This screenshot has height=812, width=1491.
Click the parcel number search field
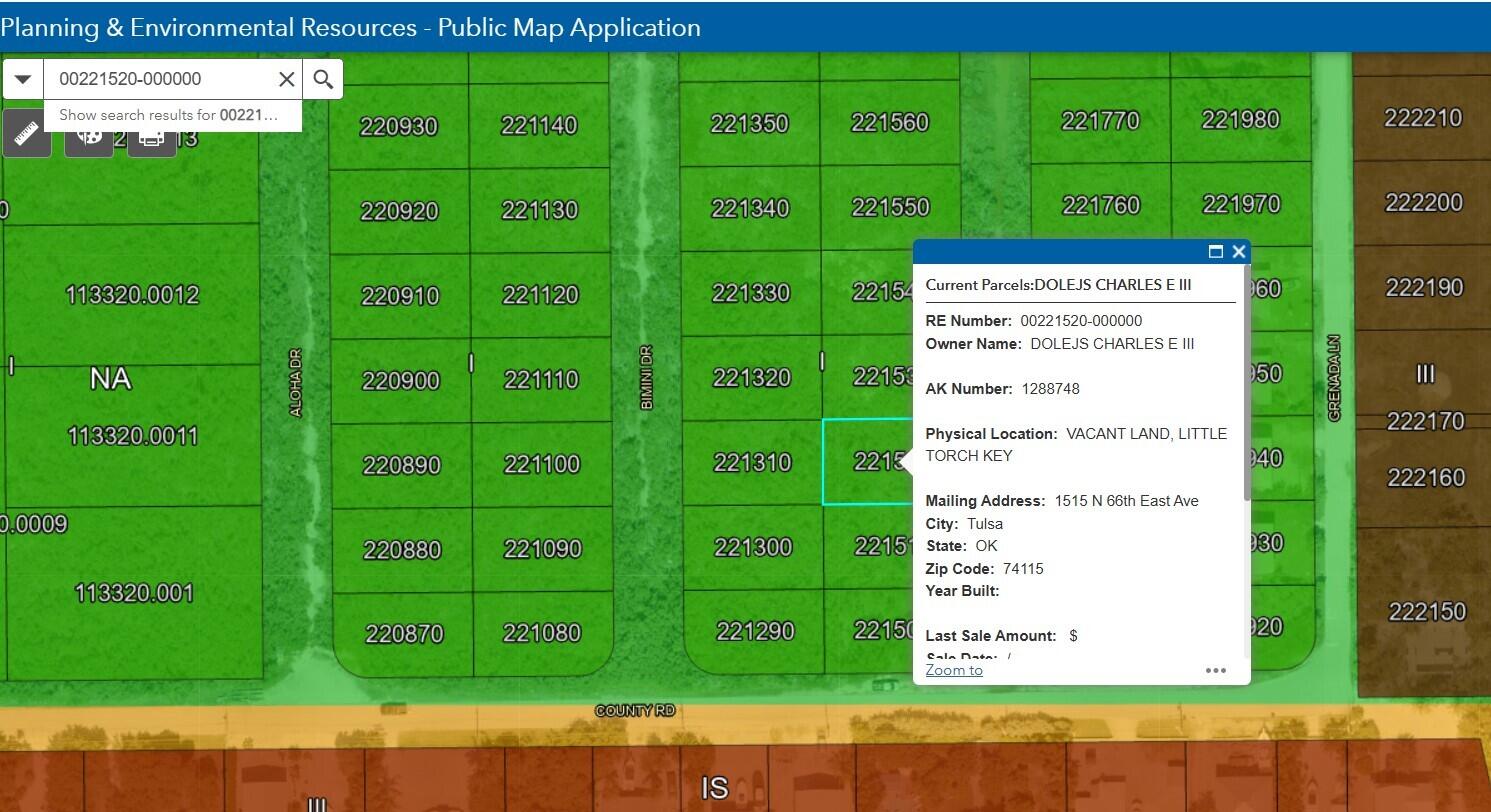(x=160, y=79)
